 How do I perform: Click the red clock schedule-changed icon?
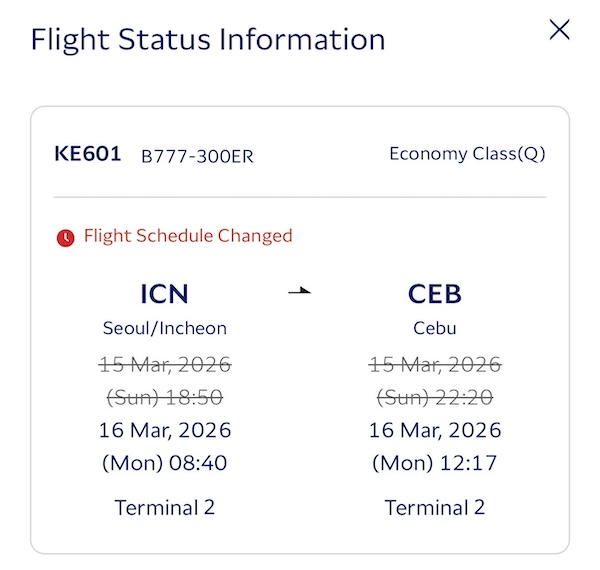tap(66, 238)
